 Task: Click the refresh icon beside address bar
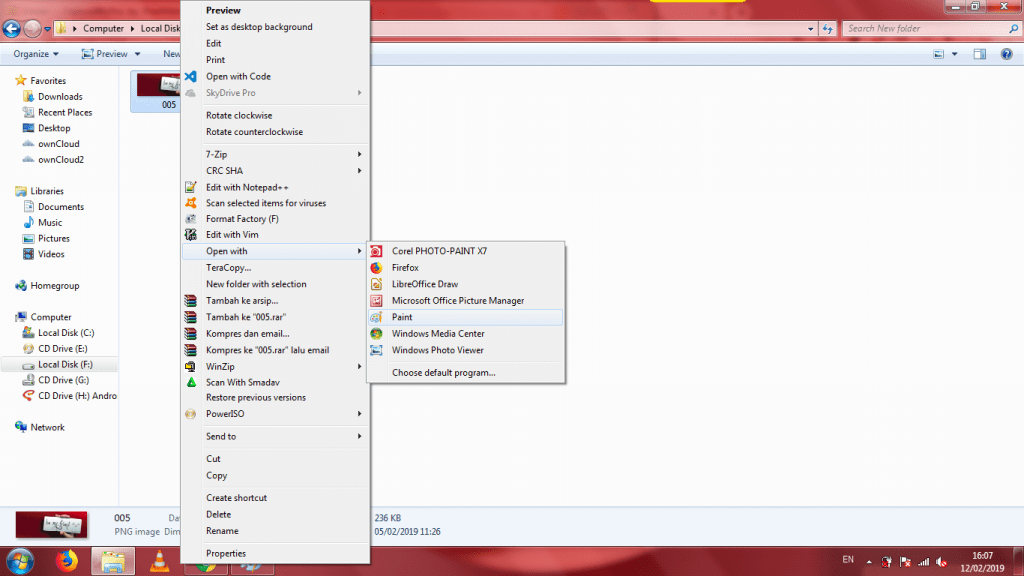coord(827,29)
